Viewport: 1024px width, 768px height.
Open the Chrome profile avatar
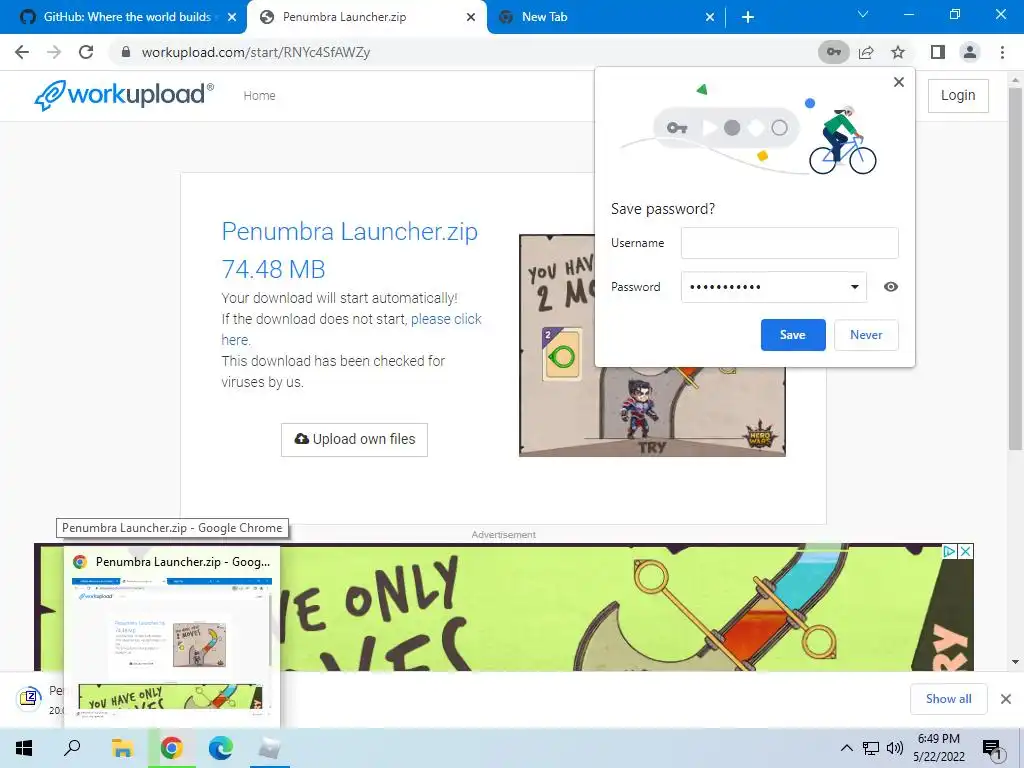970,52
